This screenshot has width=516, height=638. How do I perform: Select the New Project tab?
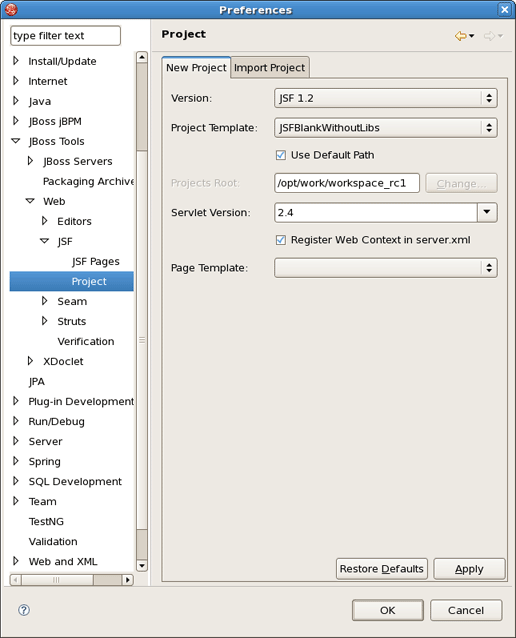point(196,68)
